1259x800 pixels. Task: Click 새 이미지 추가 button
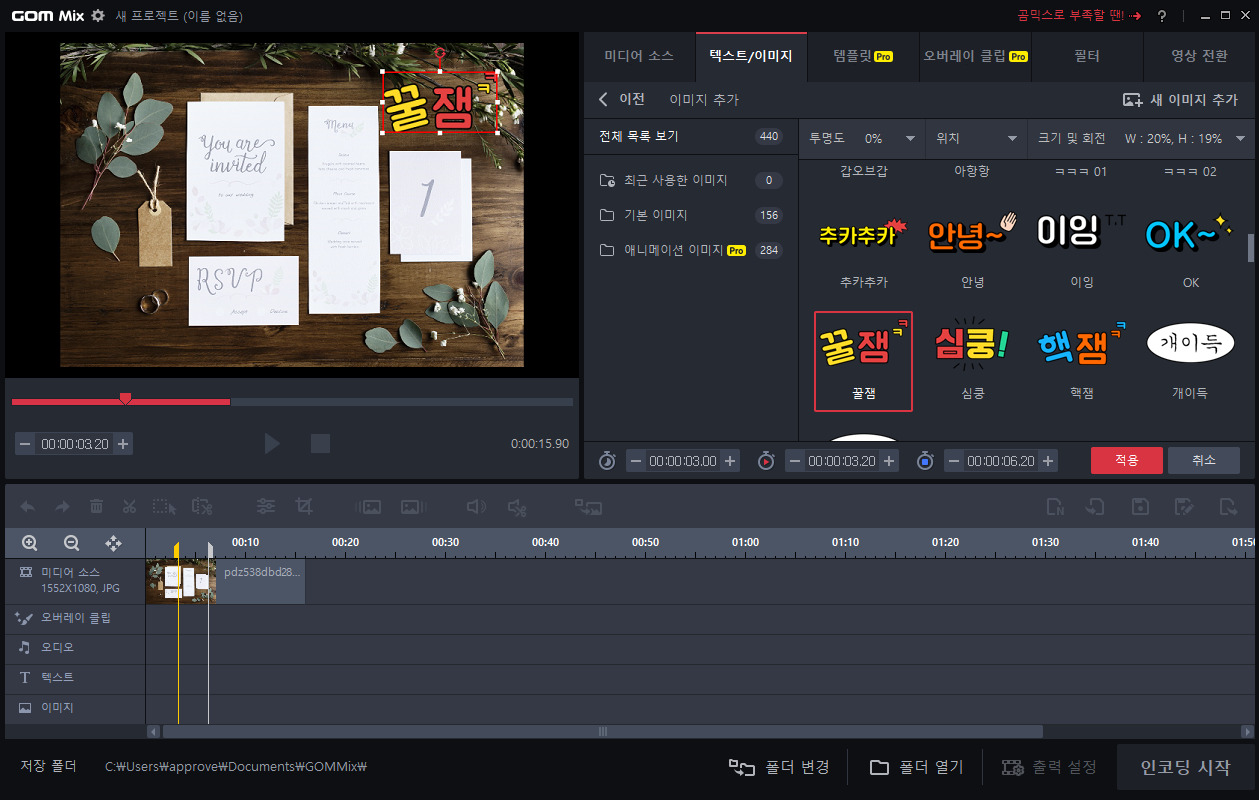point(1180,99)
